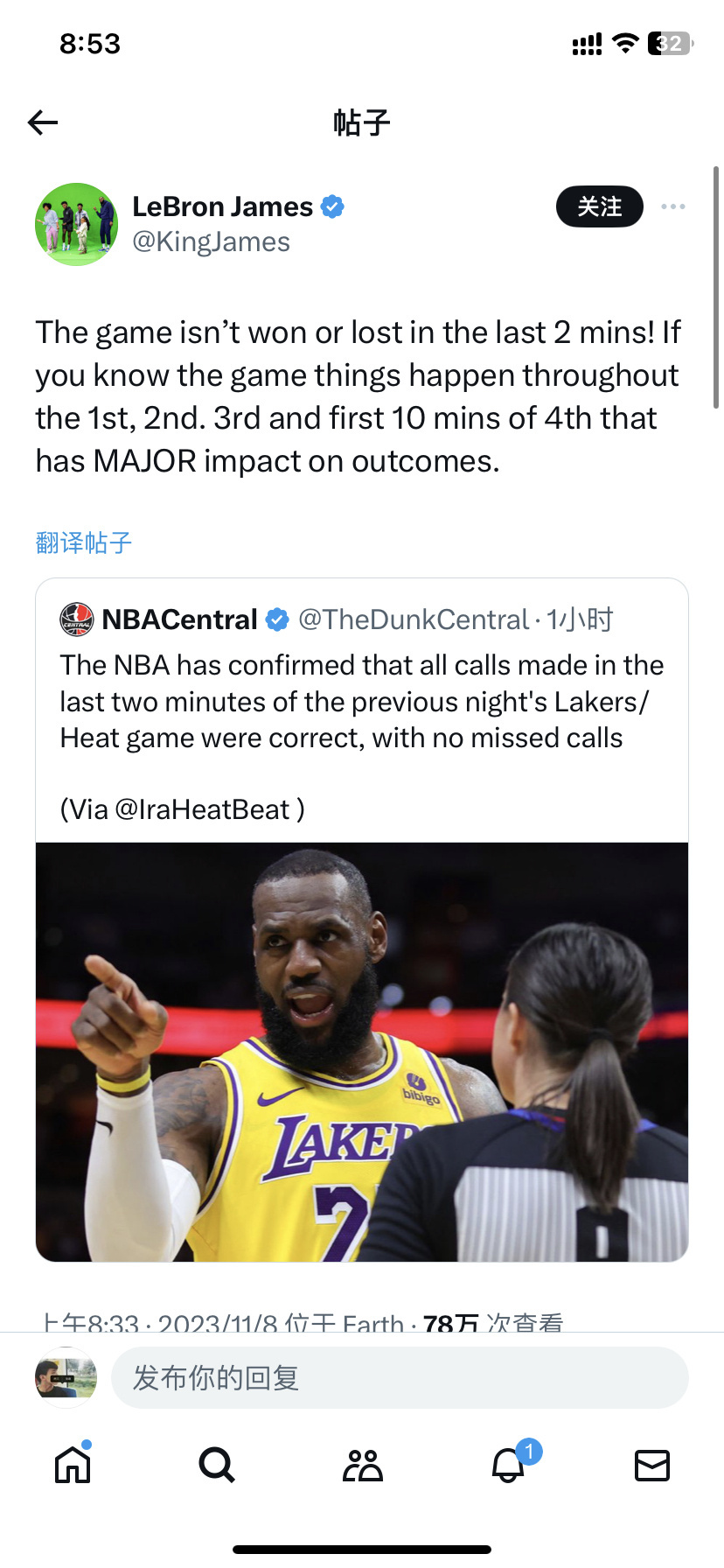Tap your own avatar near the reply bar
The height and width of the screenshot is (1568, 724).
click(65, 1376)
